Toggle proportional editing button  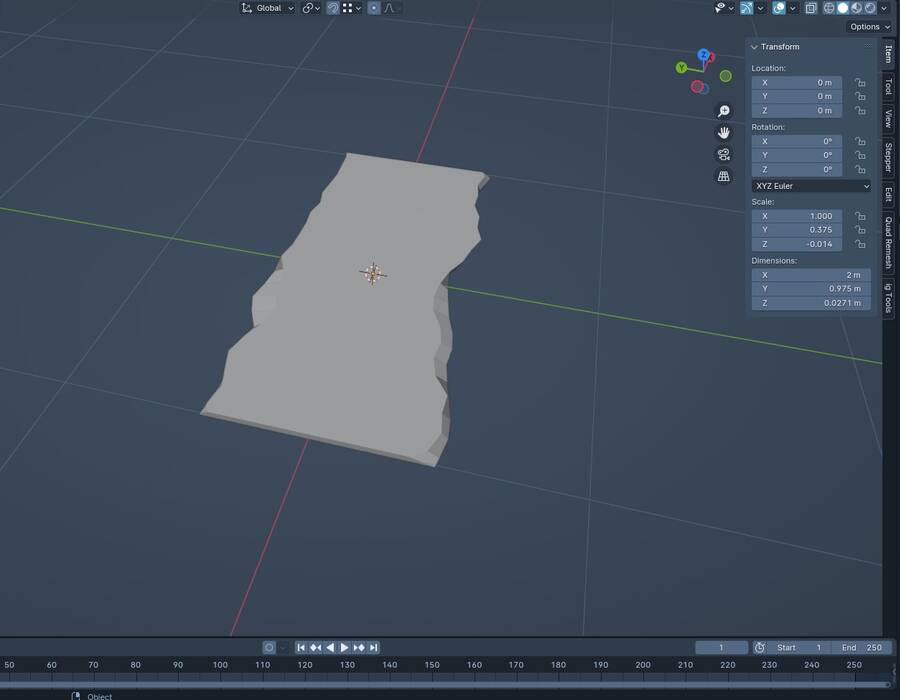point(374,8)
